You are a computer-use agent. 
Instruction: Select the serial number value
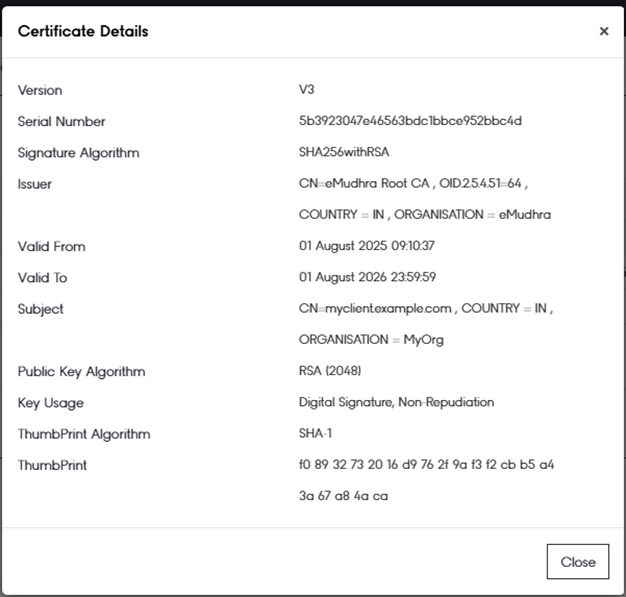pos(410,121)
